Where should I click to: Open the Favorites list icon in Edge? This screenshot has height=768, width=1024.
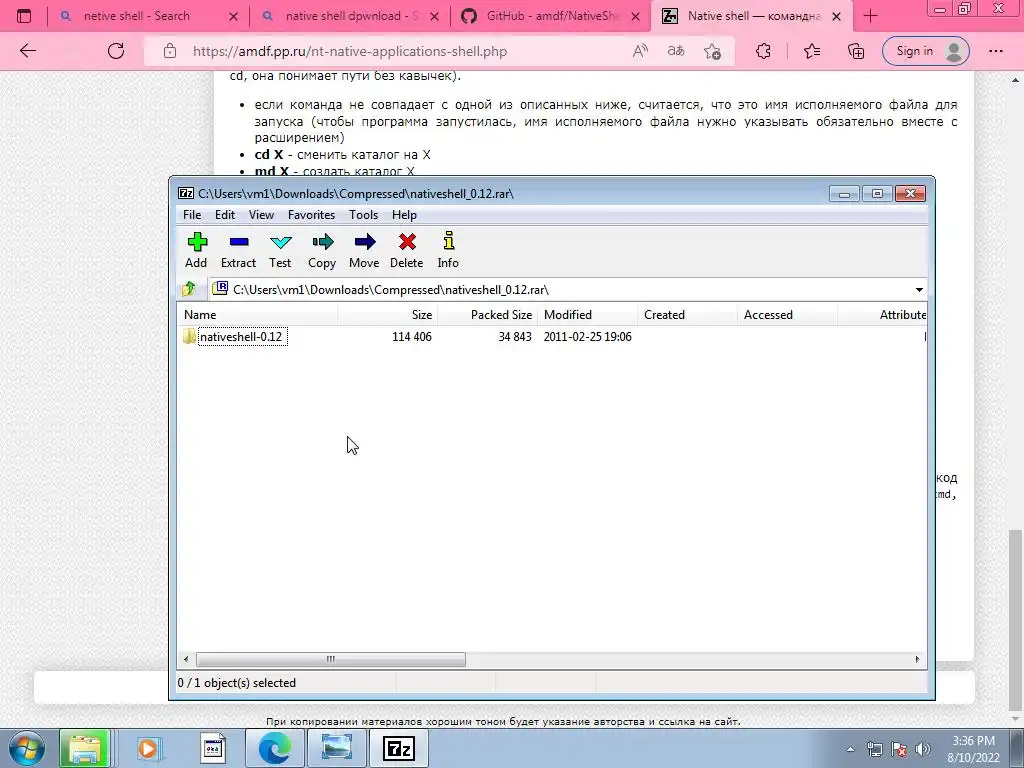click(812, 51)
